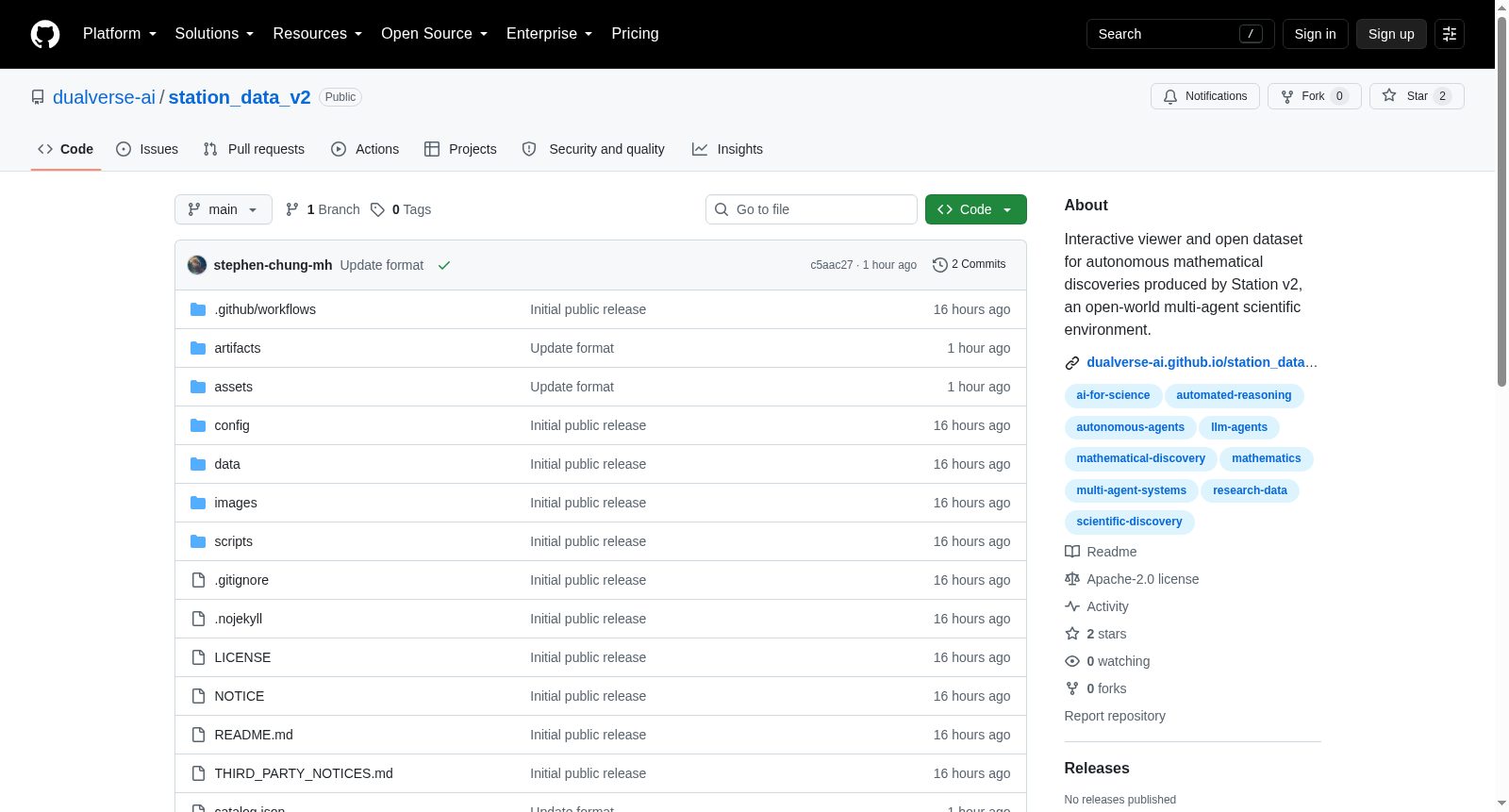Viewport: 1509px width, 812px height.
Task: Click the artifacts folder icon
Action: tap(198, 348)
